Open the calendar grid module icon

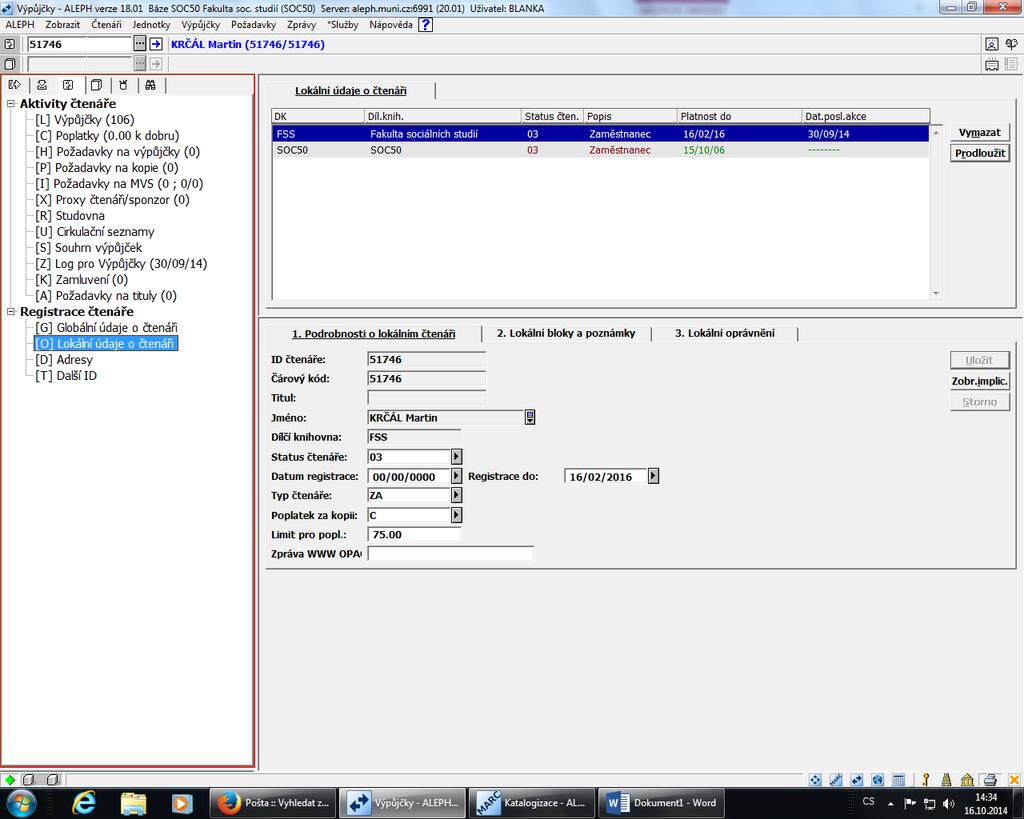899,780
